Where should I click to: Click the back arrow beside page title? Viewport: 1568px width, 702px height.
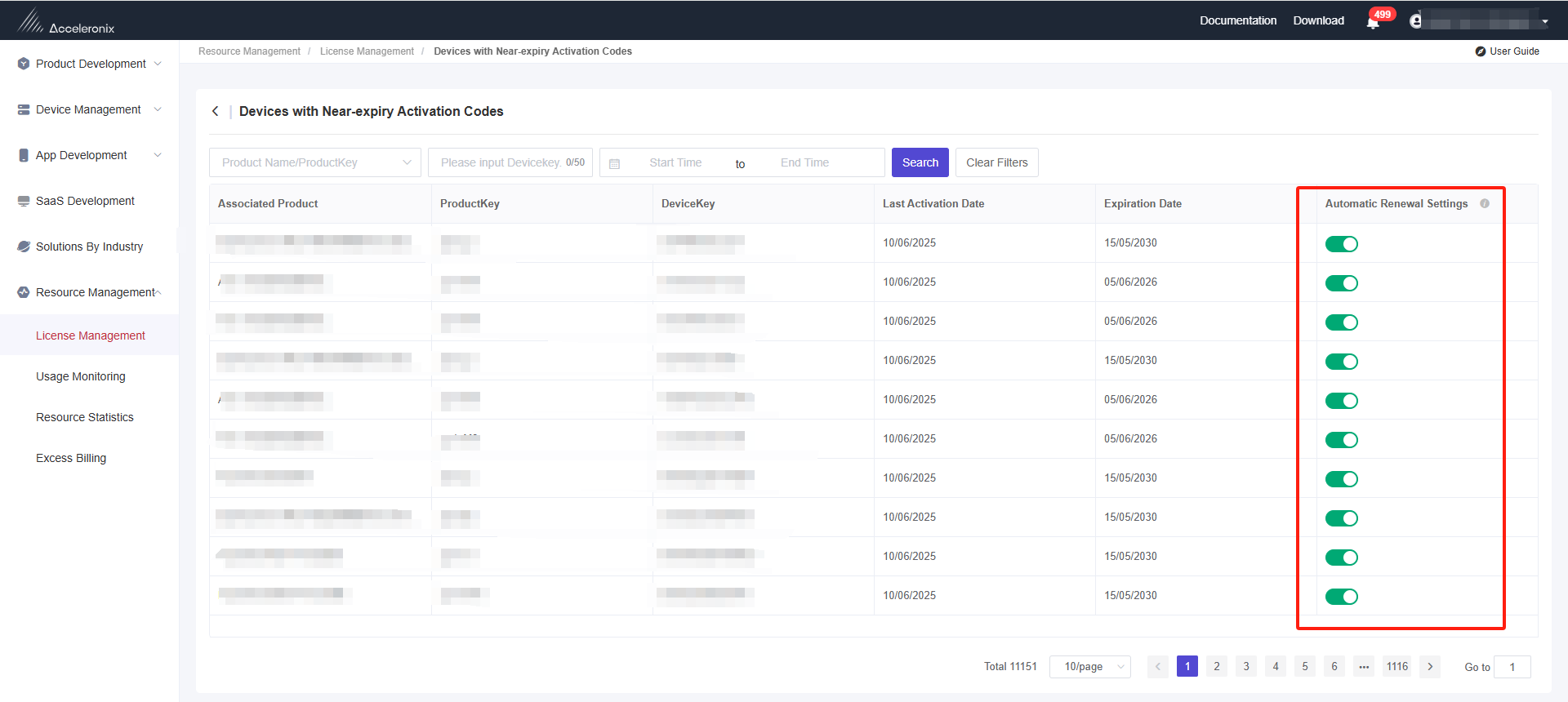pos(216,111)
